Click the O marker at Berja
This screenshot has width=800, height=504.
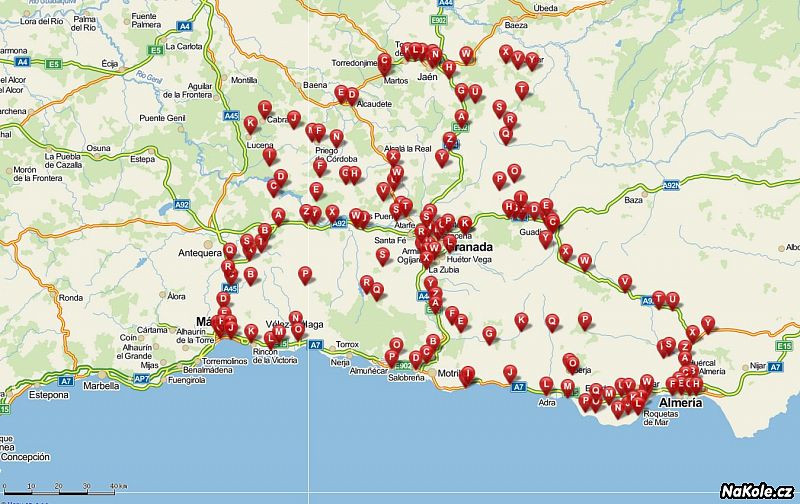(572, 366)
